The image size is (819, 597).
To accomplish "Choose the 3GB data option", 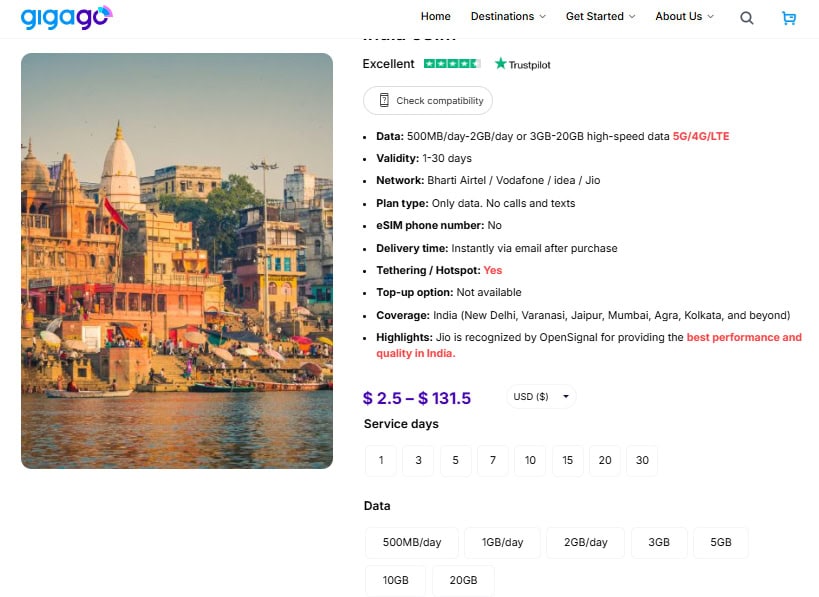I will click(x=659, y=542).
